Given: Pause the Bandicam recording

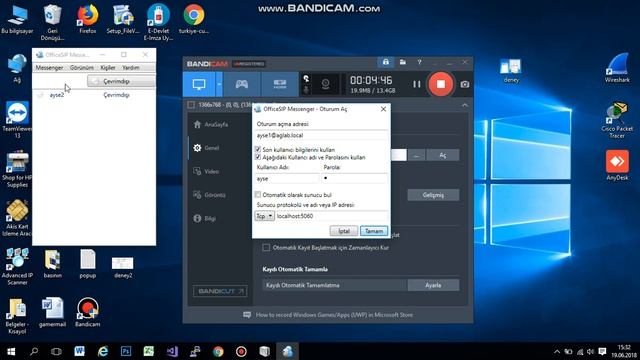Looking at the screenshot, I should (416, 84).
